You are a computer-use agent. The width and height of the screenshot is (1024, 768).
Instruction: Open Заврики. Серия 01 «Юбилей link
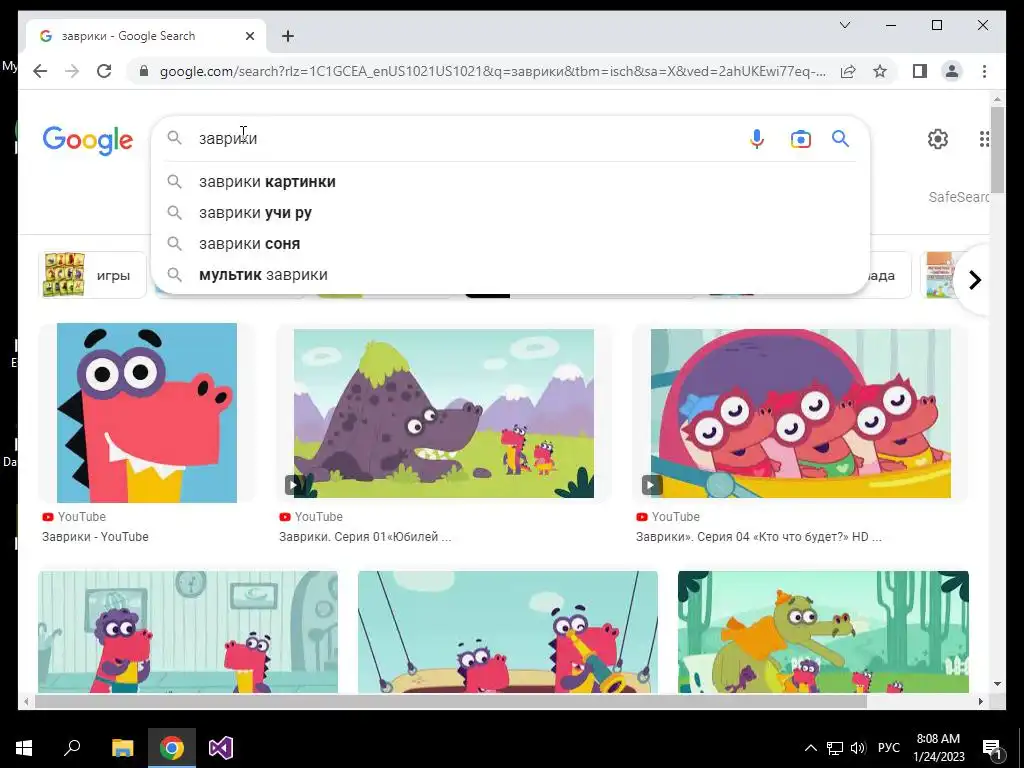365,537
